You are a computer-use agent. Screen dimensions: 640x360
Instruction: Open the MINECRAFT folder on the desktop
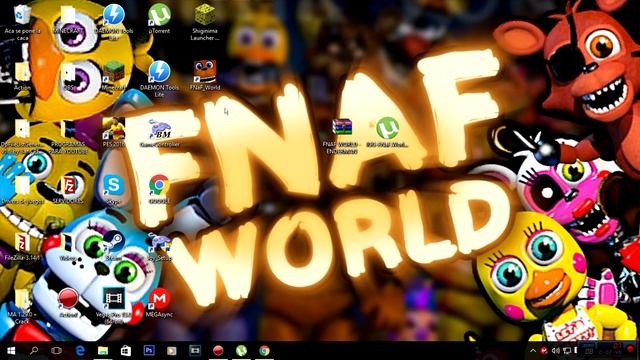pos(68,15)
